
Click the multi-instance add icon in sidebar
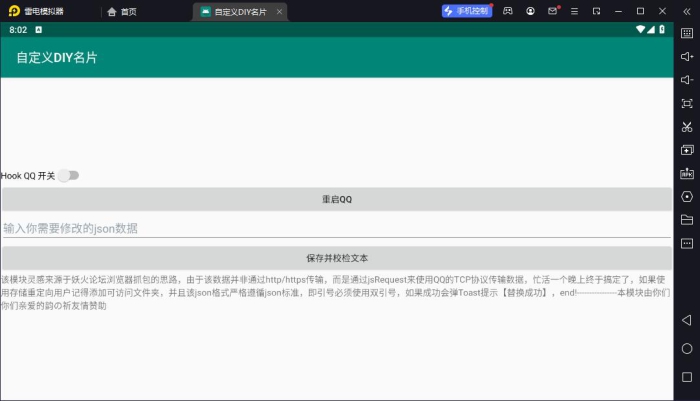(x=687, y=150)
